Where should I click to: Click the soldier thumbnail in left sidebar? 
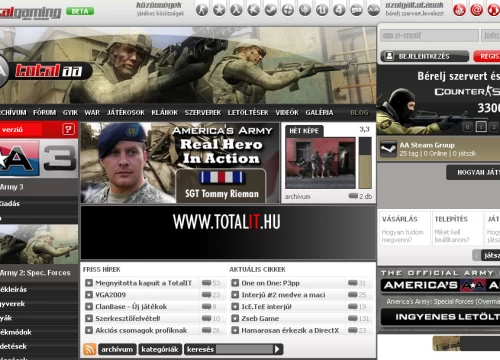[x=39, y=244]
